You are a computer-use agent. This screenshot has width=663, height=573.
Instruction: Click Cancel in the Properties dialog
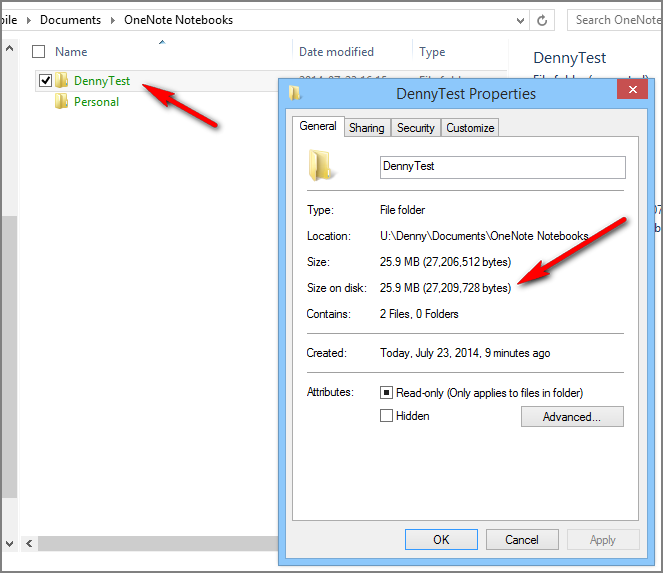click(522, 540)
